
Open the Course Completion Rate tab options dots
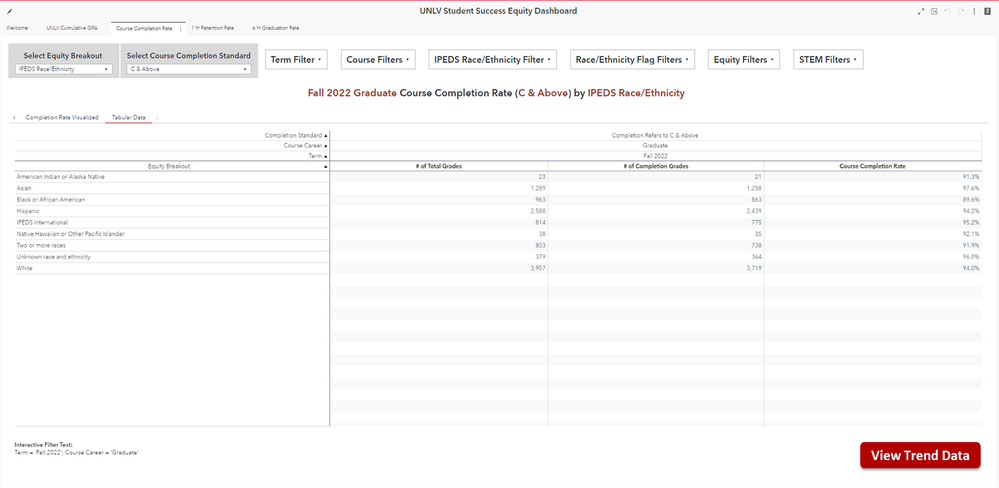(180, 29)
